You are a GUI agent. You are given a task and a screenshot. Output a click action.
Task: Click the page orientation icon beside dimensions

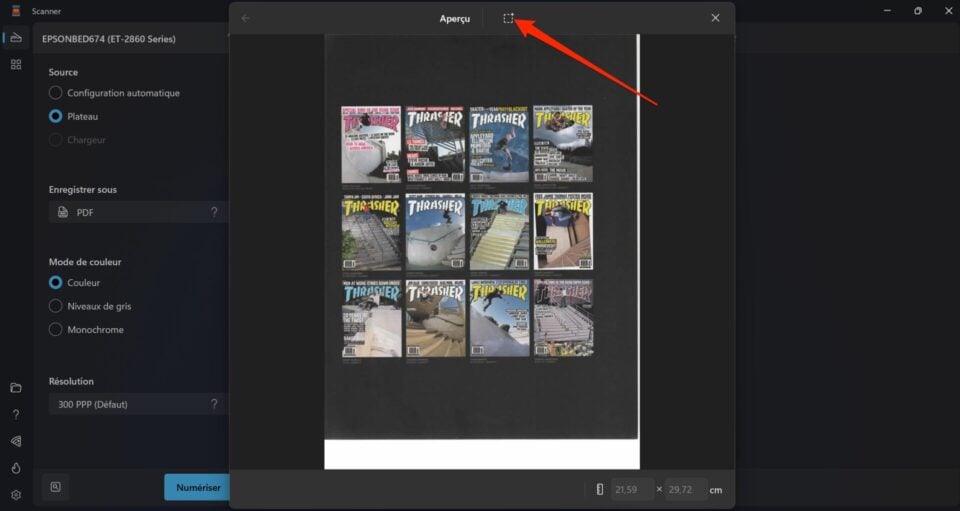[x=599, y=490]
